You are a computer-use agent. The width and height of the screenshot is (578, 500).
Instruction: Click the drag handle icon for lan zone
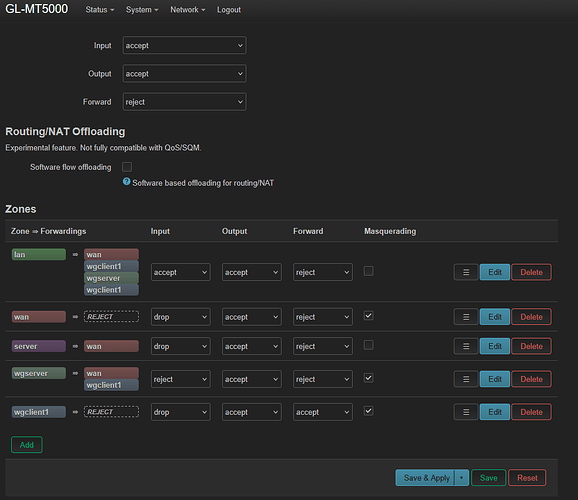pyautogui.click(x=466, y=272)
